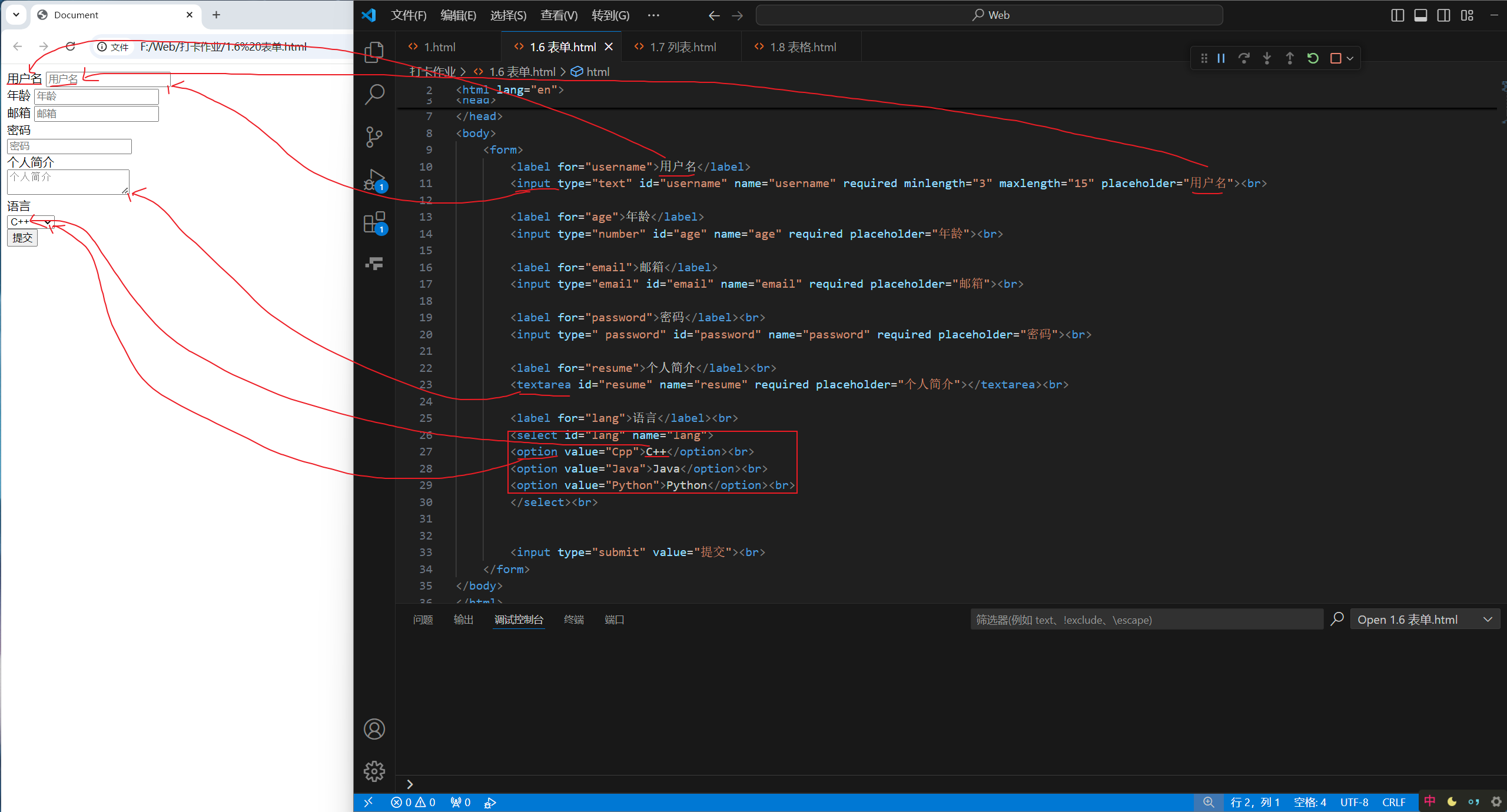Open the C++ language select dropdown
This screenshot has width=1507, height=812.
pyautogui.click(x=31, y=222)
